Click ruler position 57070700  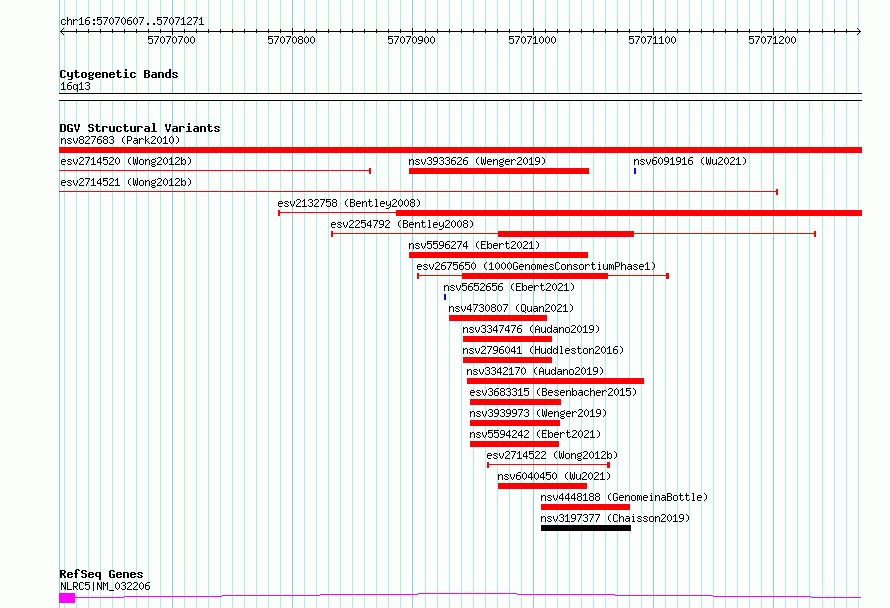point(171,40)
